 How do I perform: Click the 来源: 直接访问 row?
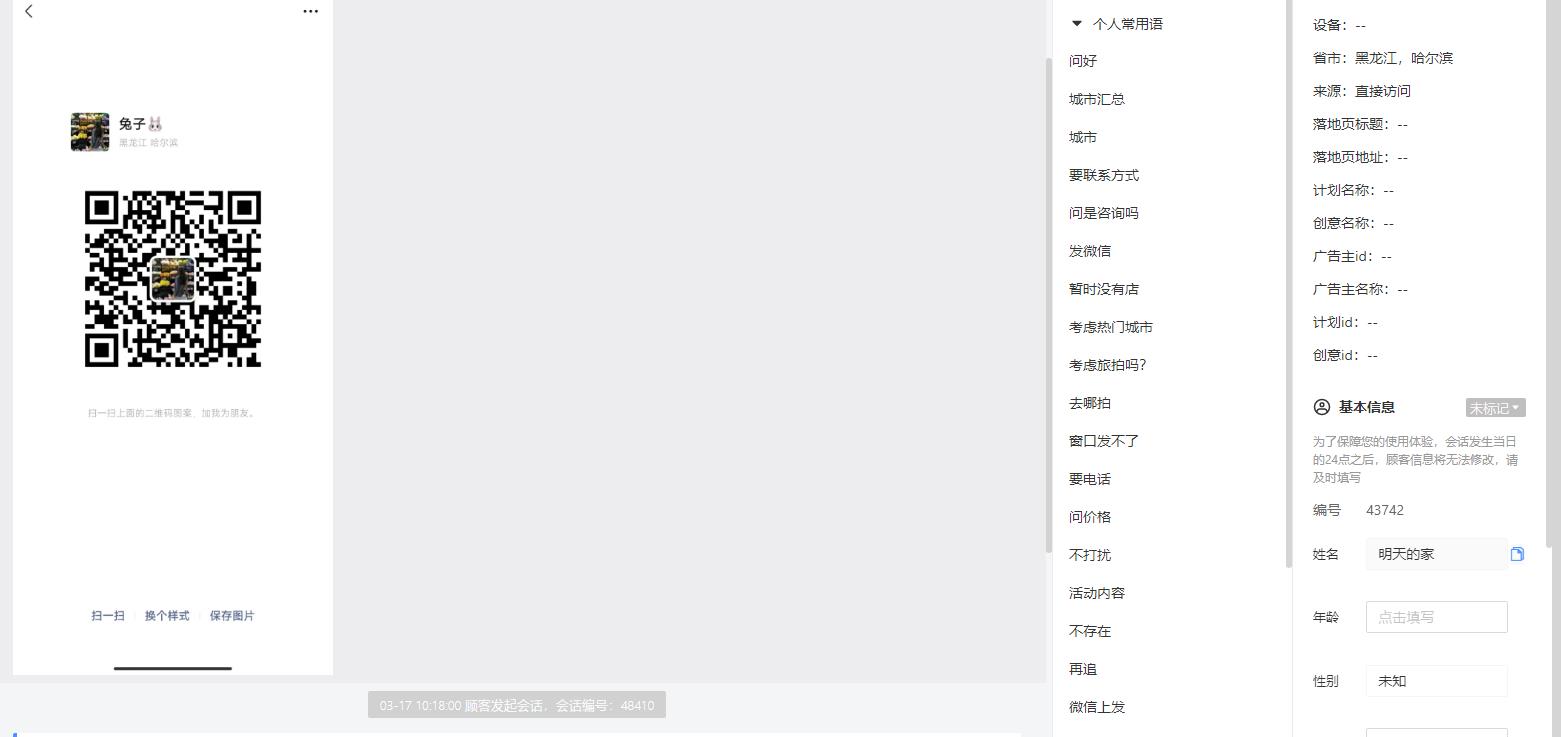[1362, 91]
